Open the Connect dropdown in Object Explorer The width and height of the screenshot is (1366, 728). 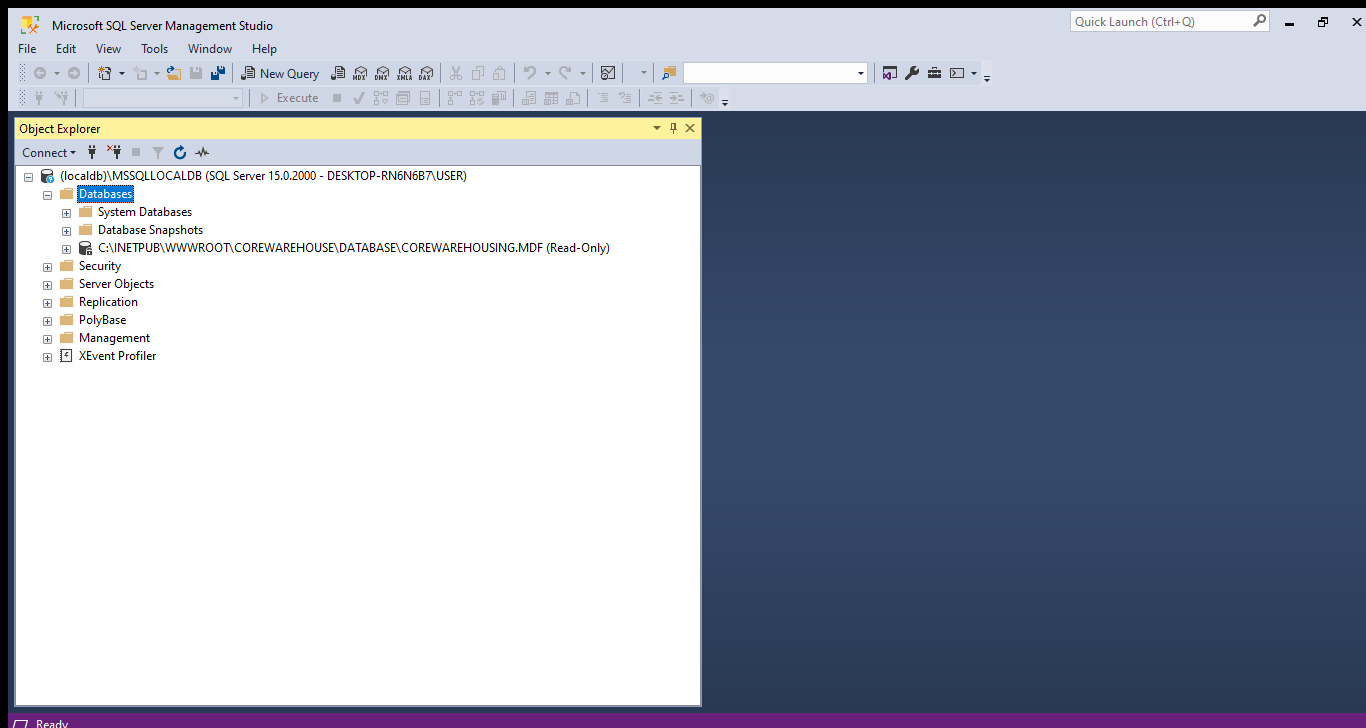[49, 153]
